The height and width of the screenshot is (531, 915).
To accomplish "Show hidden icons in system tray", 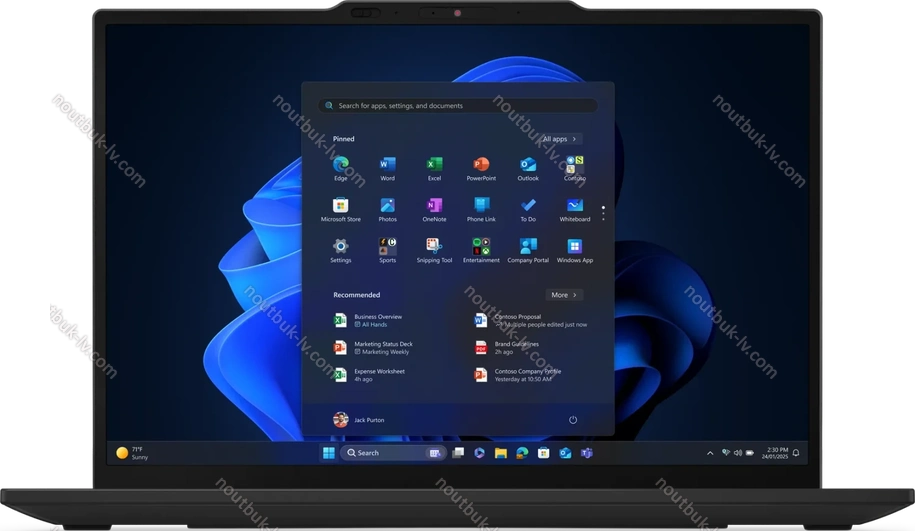I will tap(710, 453).
